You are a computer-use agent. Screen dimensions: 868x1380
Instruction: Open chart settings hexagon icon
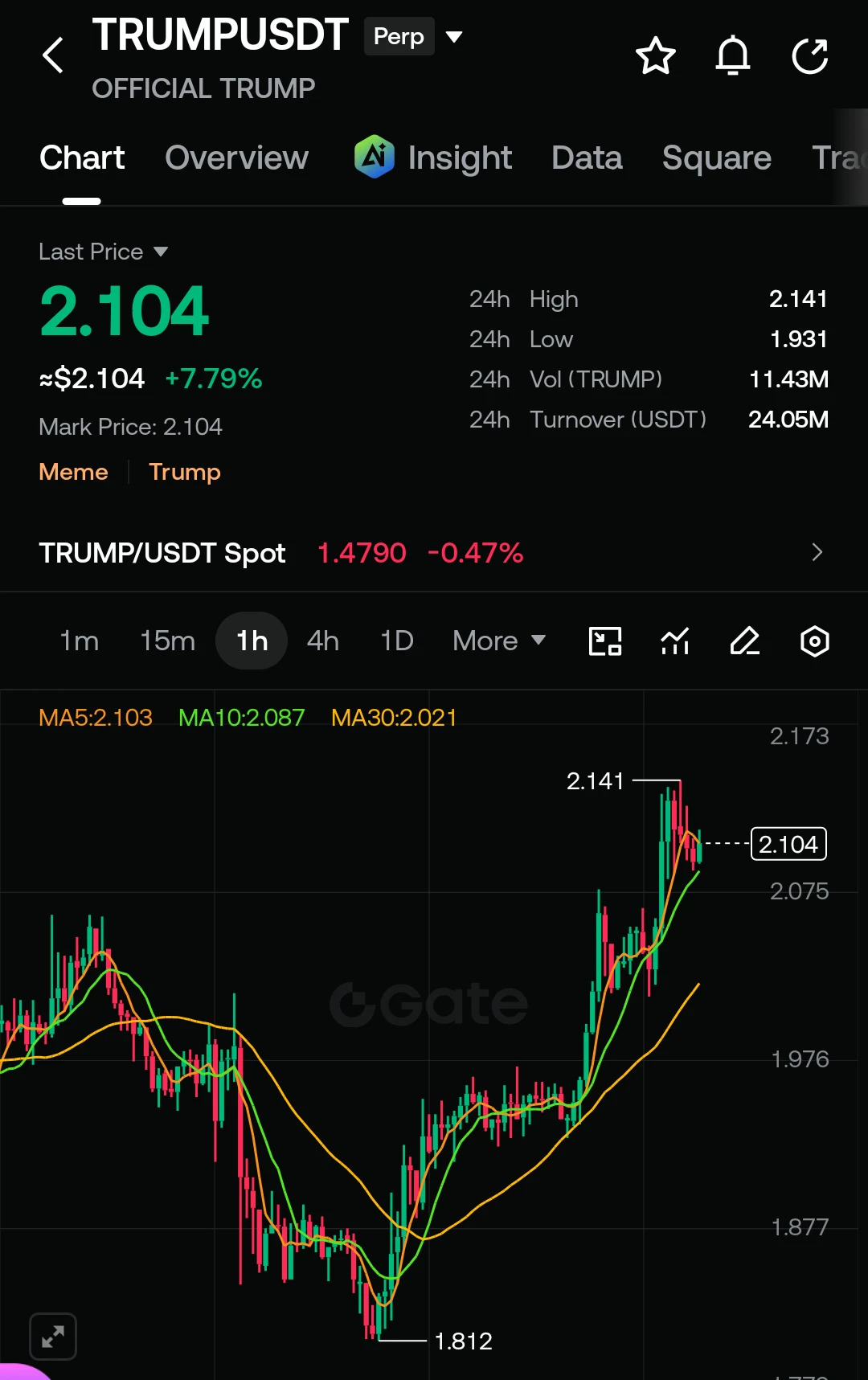click(815, 641)
